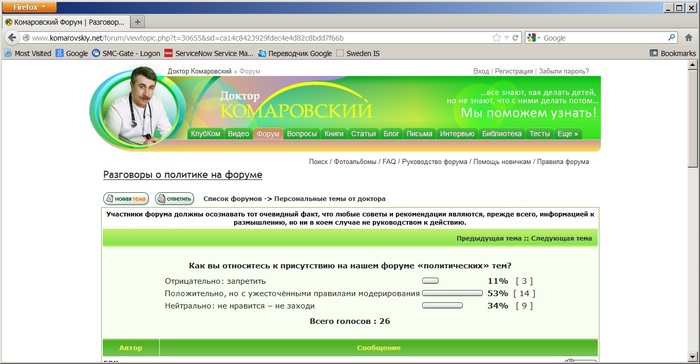The width and height of the screenshot is (700, 364).
Task: Open the Библиотека section tab
Action: pyautogui.click(x=501, y=134)
